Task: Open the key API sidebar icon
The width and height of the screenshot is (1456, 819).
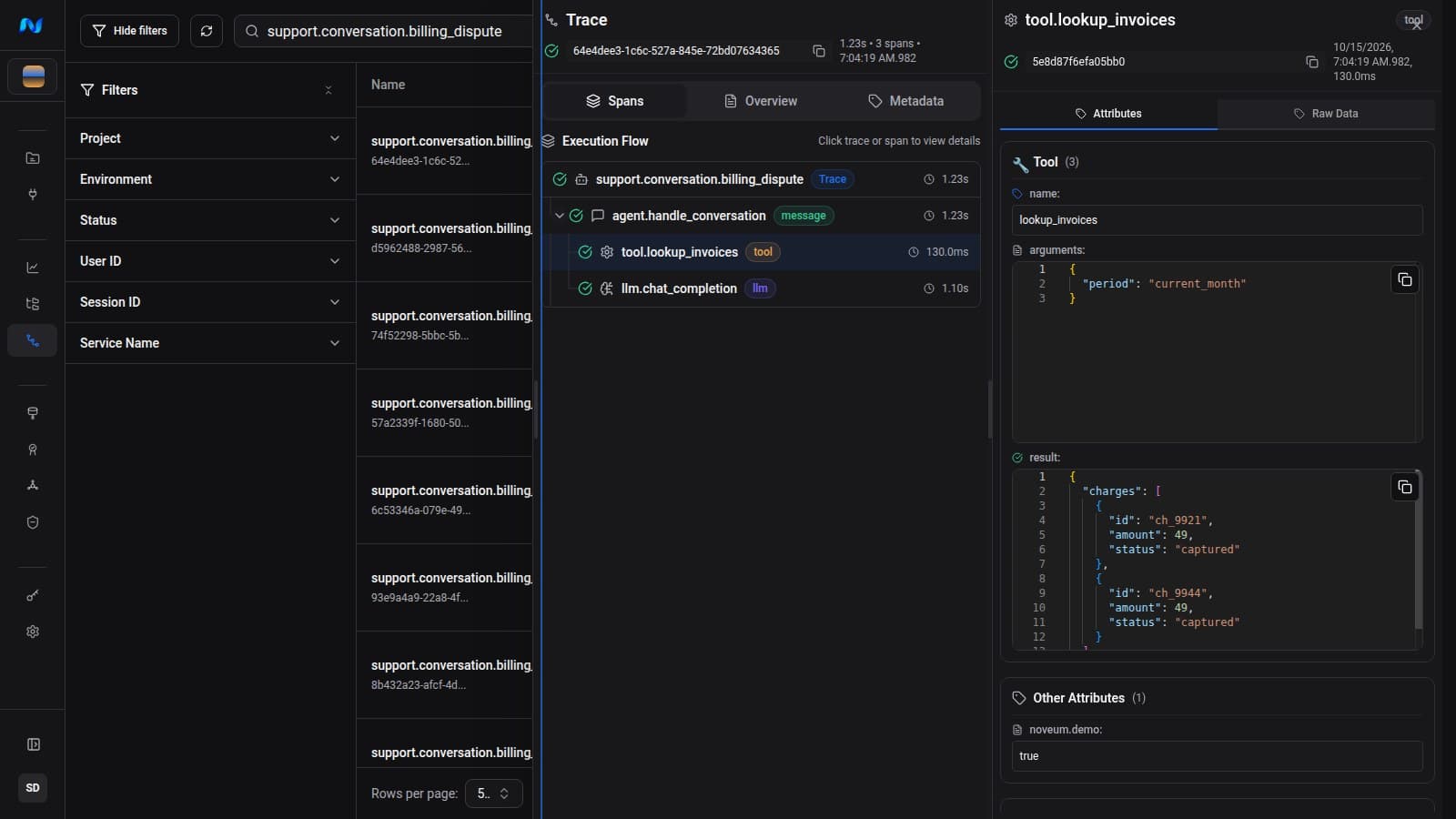Action: tap(33, 595)
